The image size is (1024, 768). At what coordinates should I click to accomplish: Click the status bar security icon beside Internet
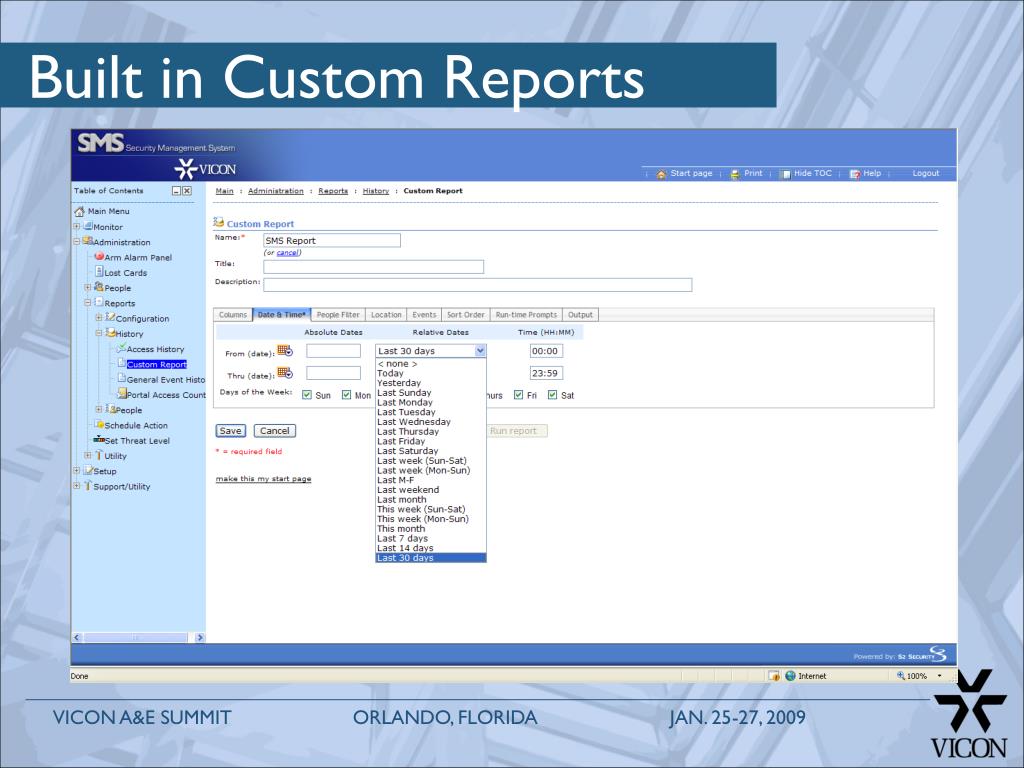(x=774, y=676)
